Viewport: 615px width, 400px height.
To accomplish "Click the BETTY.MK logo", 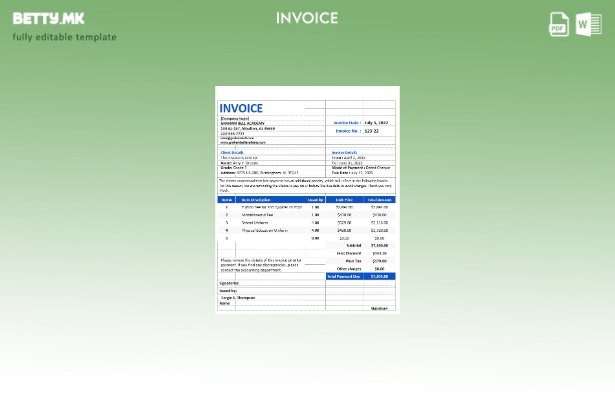I will coord(48,18).
